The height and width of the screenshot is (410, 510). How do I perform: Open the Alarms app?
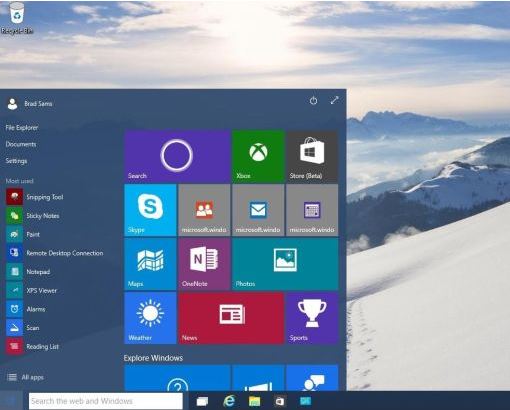(x=26, y=309)
